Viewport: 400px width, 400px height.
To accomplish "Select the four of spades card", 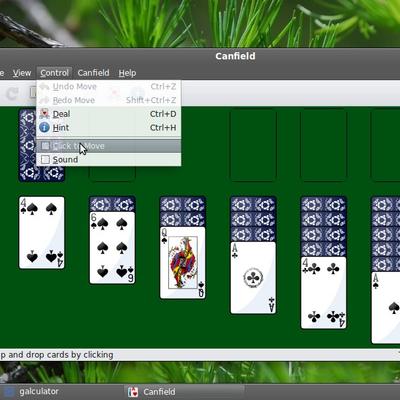I will click(42, 232).
